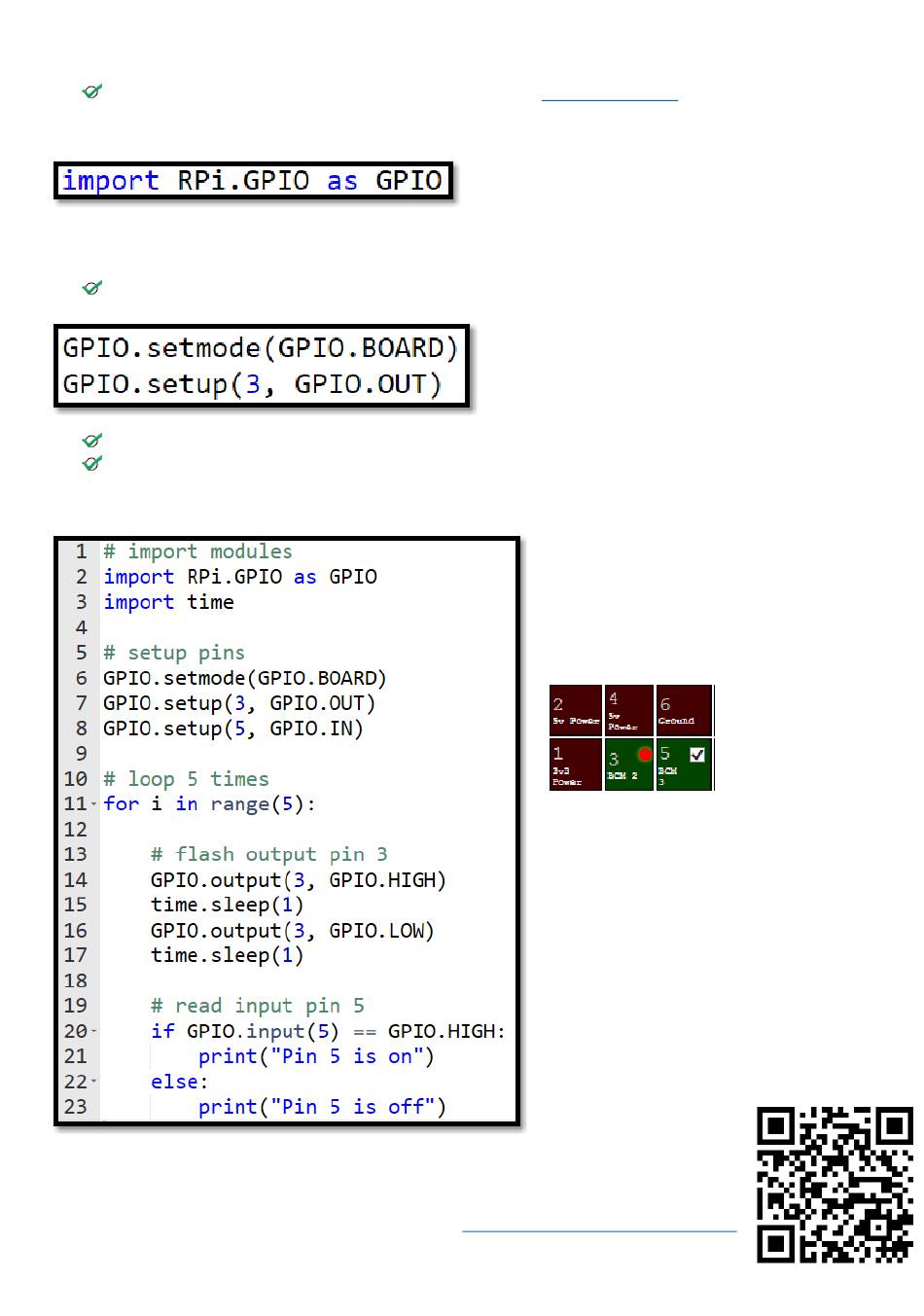Click the 'import RPi.GPIO as GPIO' snippet box
The width and height of the screenshot is (924, 1316).
click(x=253, y=181)
